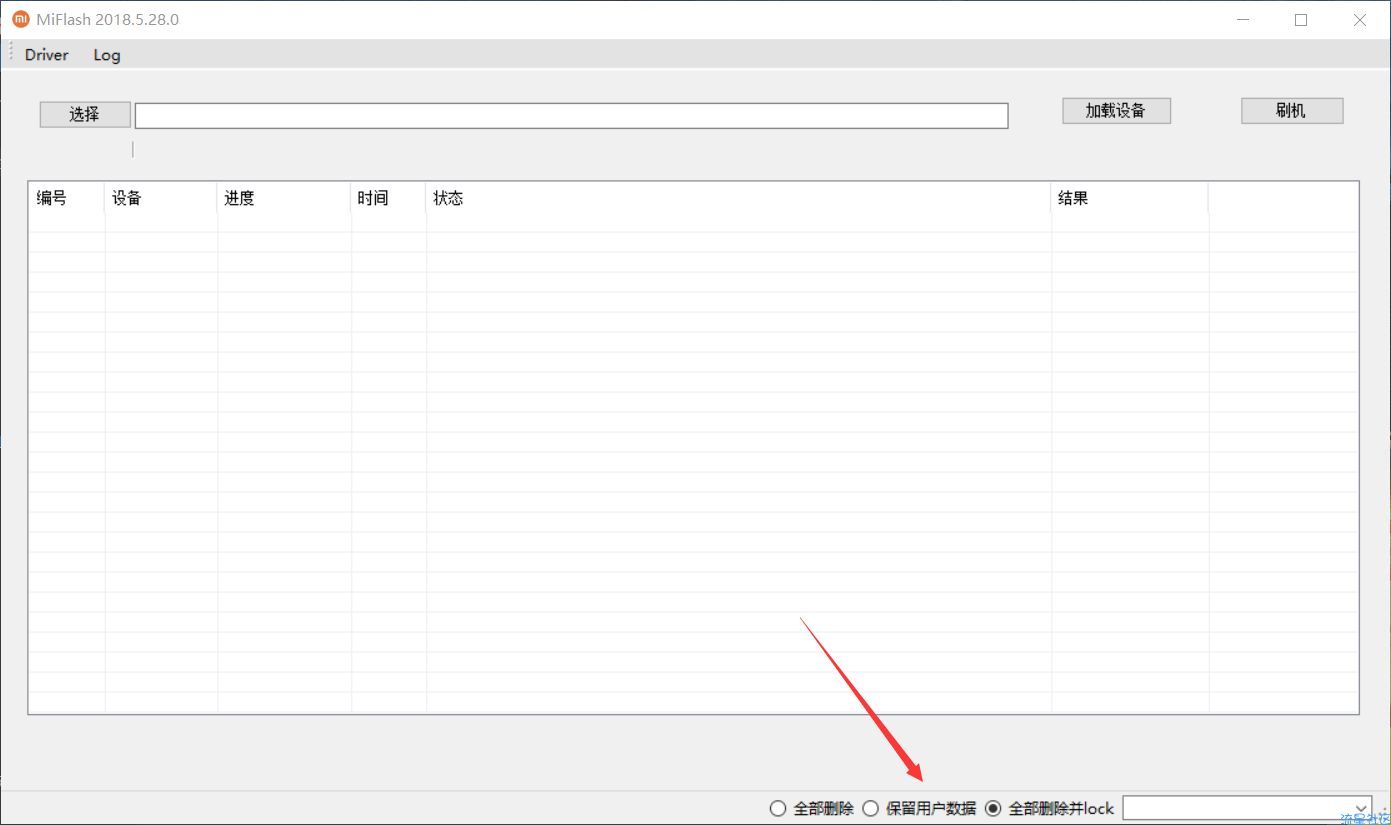Image resolution: width=1391 pixels, height=825 pixels.
Task: Click the 状态 column header
Action: click(739, 198)
